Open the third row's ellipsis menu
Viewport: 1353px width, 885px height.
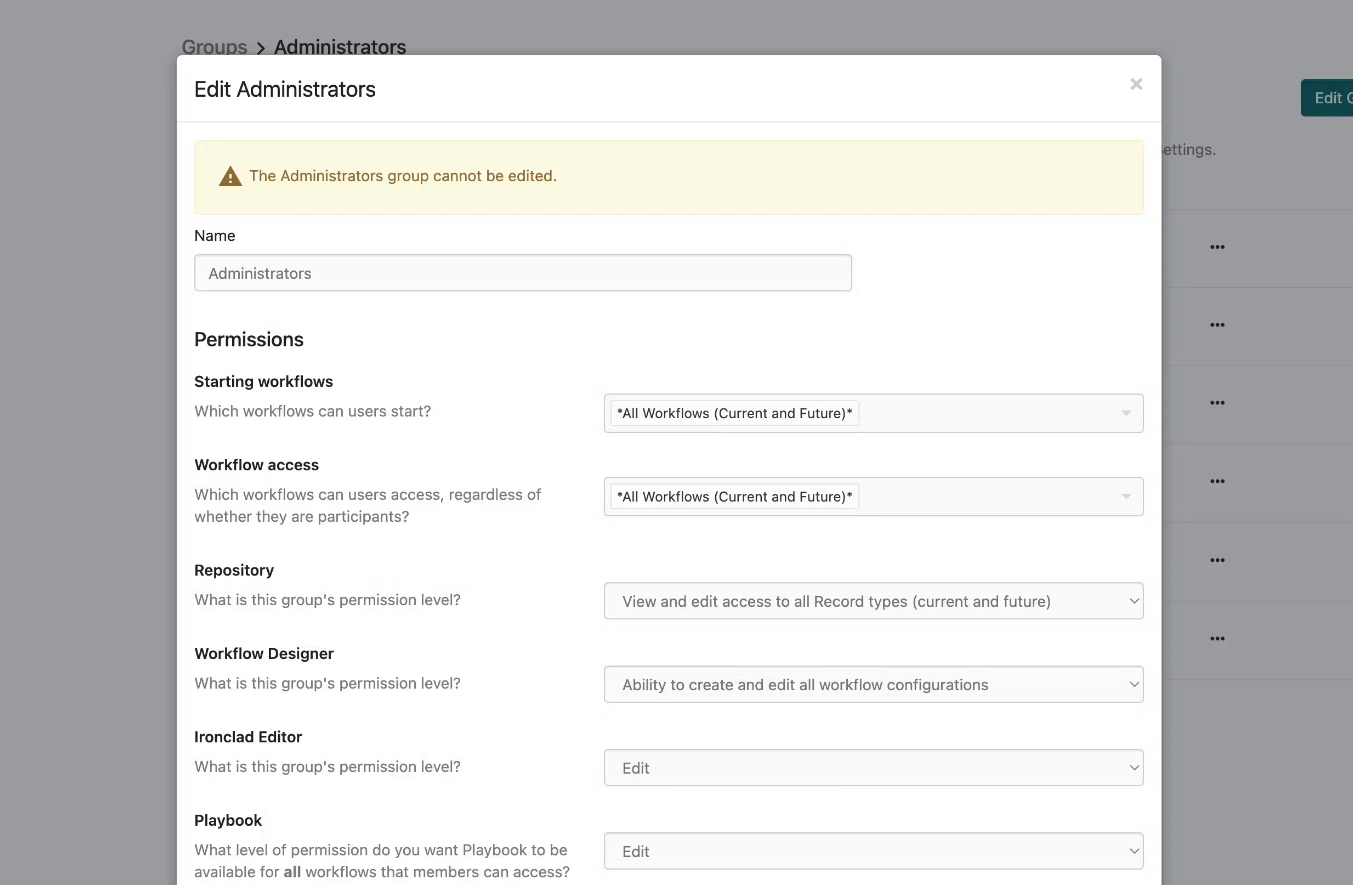[1217, 403]
